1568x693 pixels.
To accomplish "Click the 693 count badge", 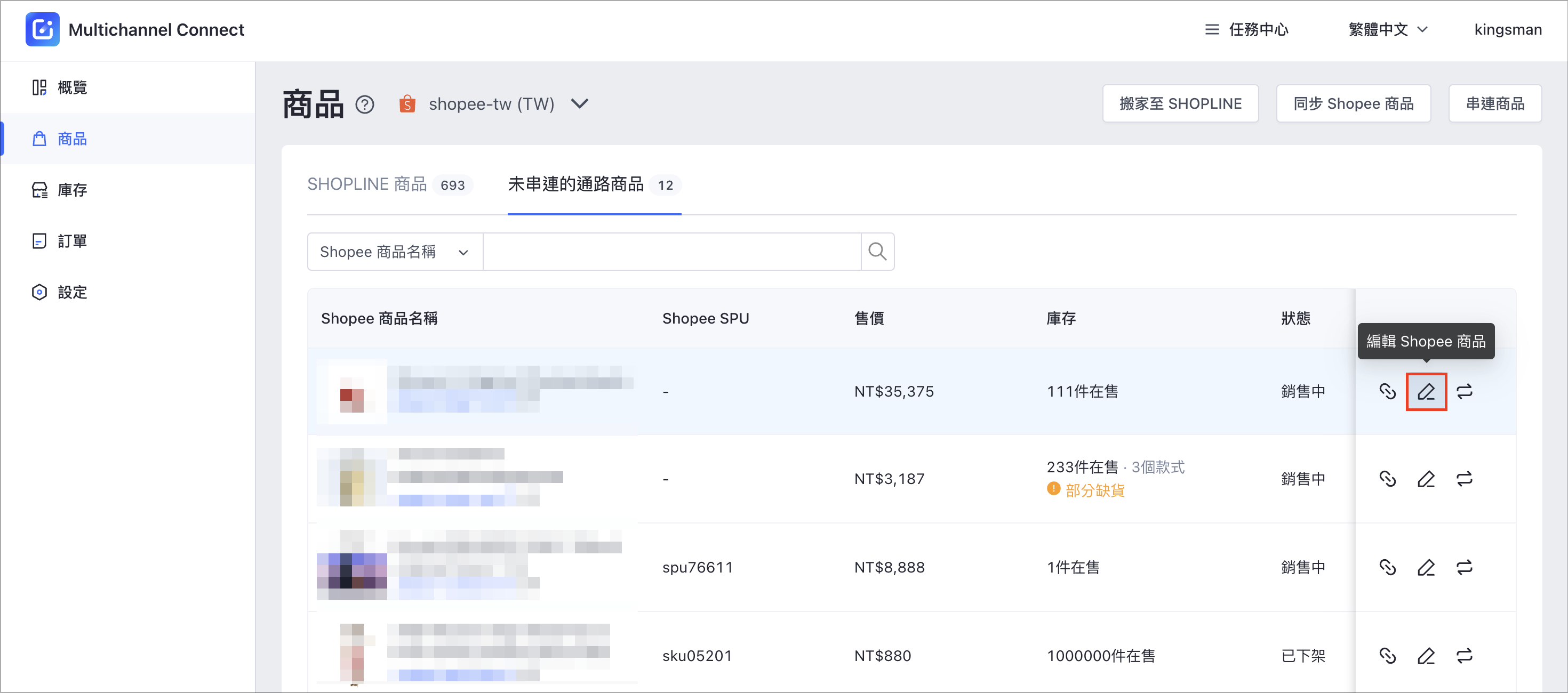I will [453, 185].
